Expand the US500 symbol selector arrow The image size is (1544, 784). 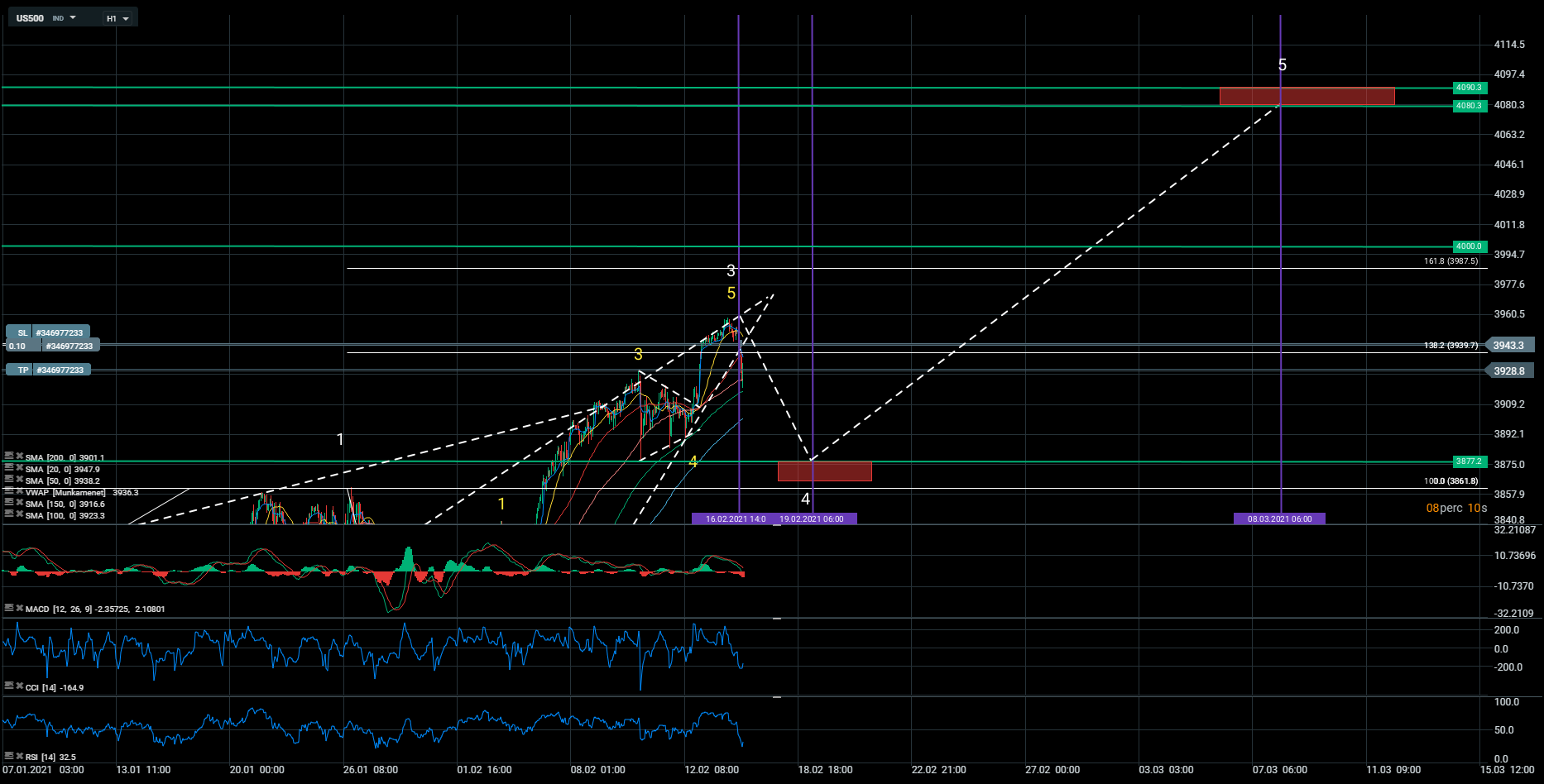73,17
